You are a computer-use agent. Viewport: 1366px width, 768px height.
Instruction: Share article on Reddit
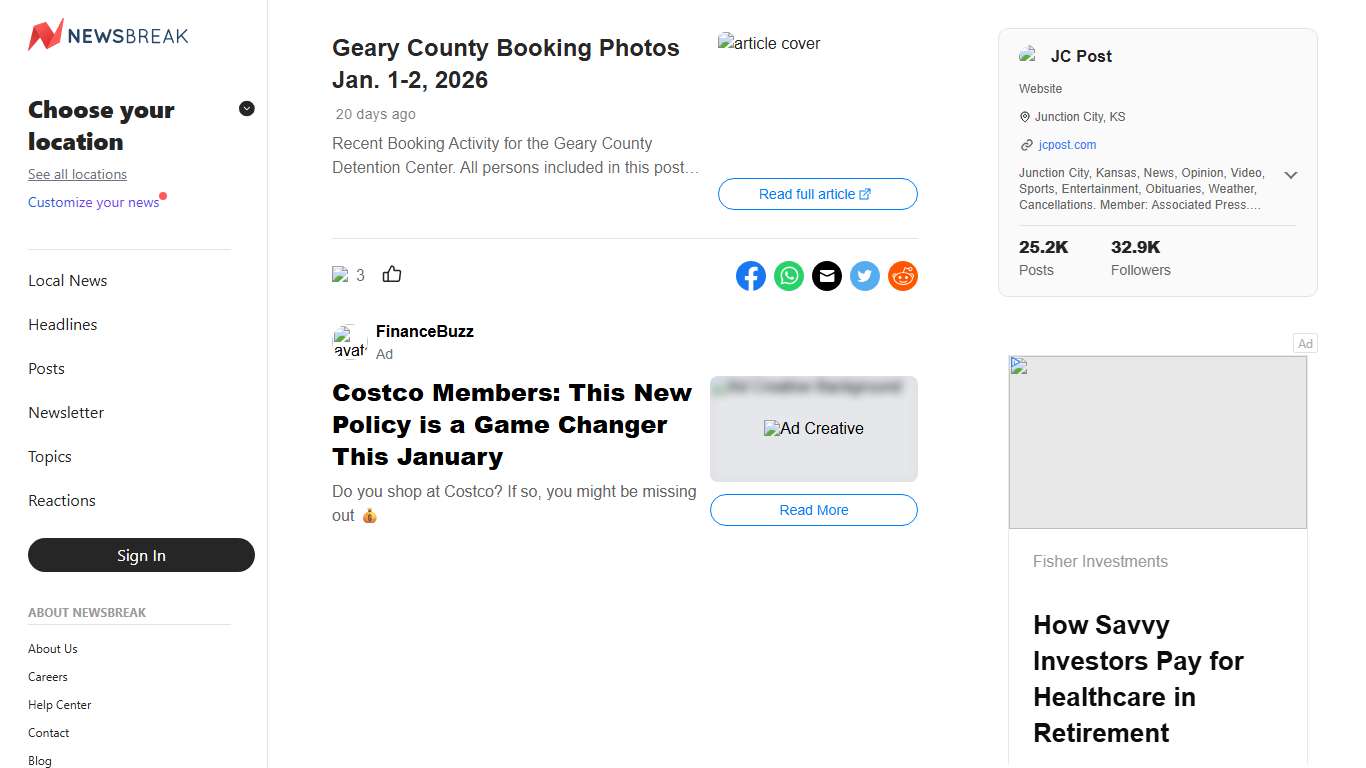[903, 276]
